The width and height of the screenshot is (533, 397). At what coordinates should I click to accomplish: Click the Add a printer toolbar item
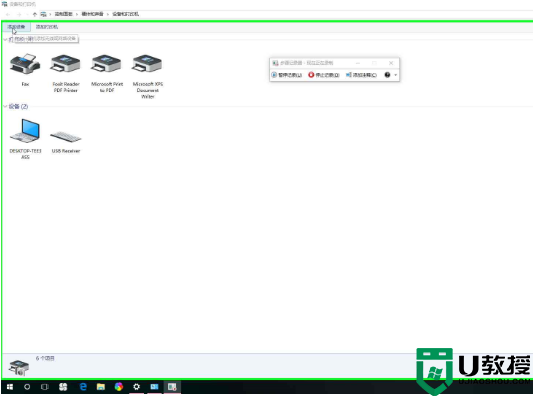click(x=47, y=27)
